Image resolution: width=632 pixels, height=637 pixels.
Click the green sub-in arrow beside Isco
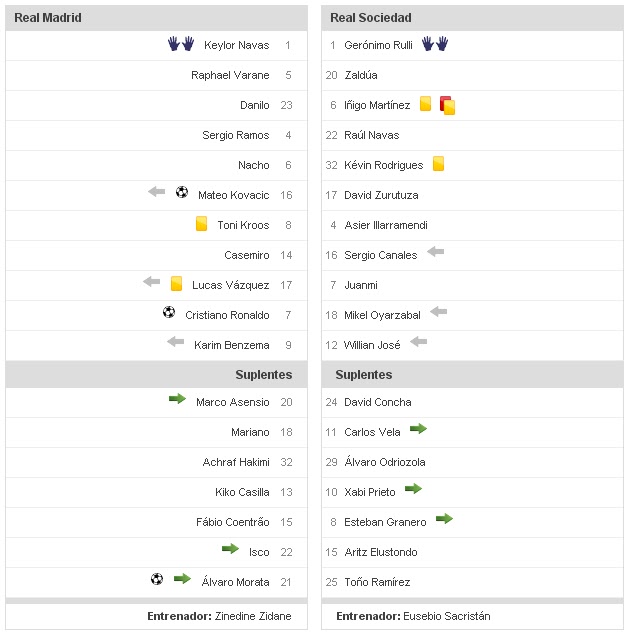tap(230, 550)
